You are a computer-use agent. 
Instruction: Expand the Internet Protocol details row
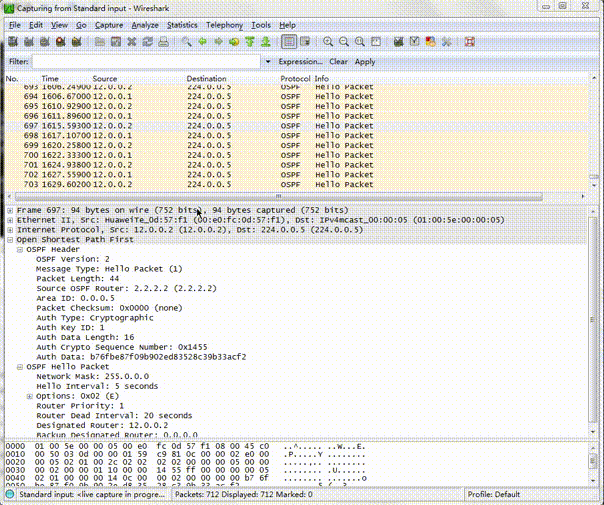point(10,230)
